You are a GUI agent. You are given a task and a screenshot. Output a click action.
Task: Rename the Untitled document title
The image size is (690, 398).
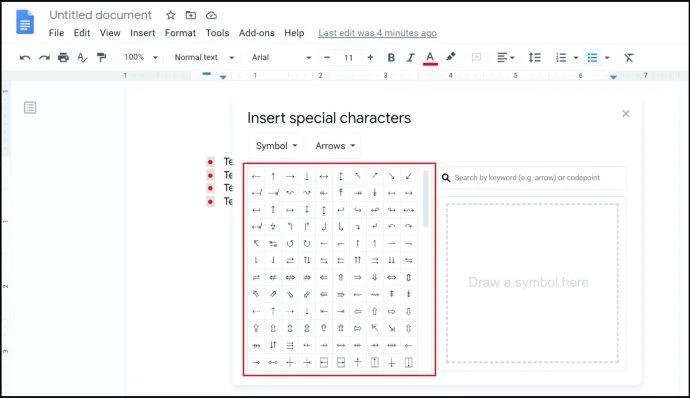(100, 15)
